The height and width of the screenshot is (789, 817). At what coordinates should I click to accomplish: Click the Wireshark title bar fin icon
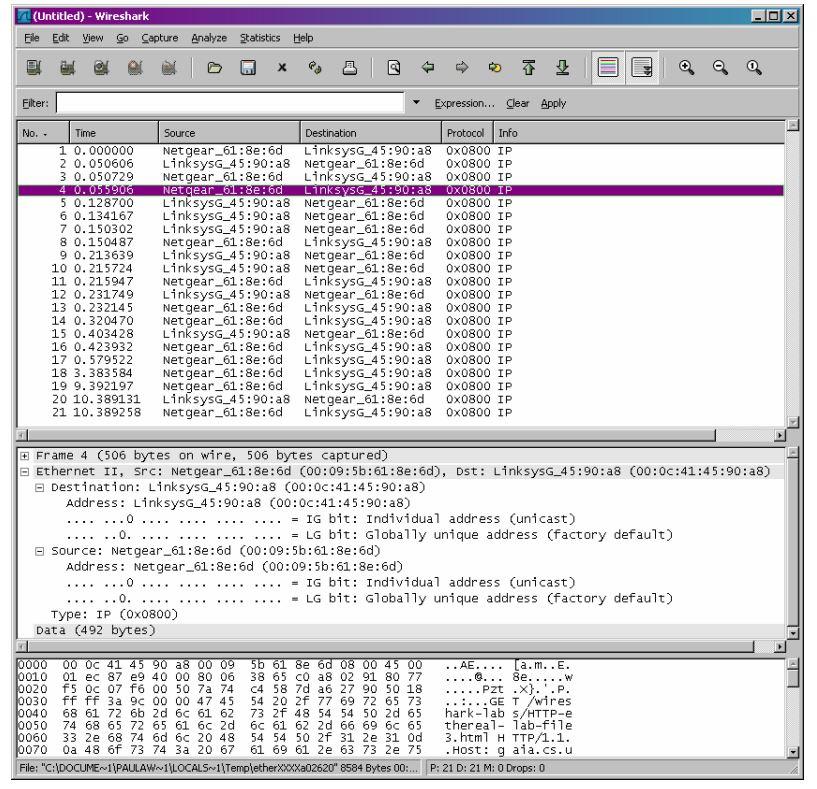tap(23, 16)
